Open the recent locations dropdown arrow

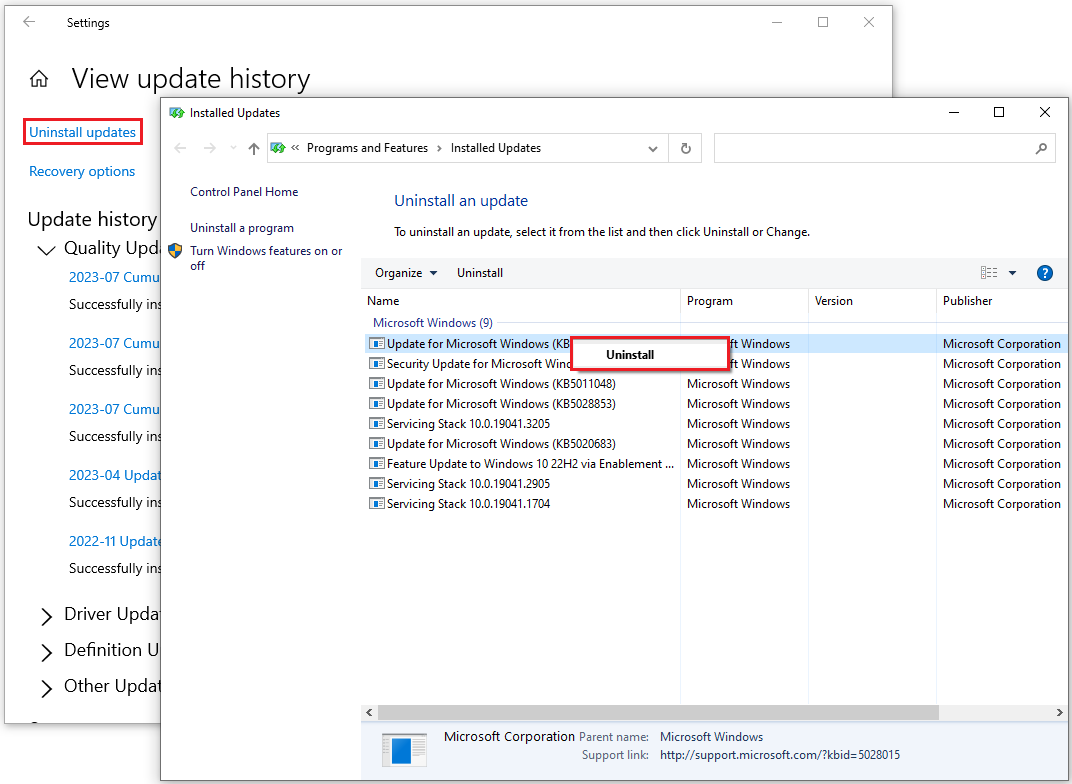[x=233, y=148]
